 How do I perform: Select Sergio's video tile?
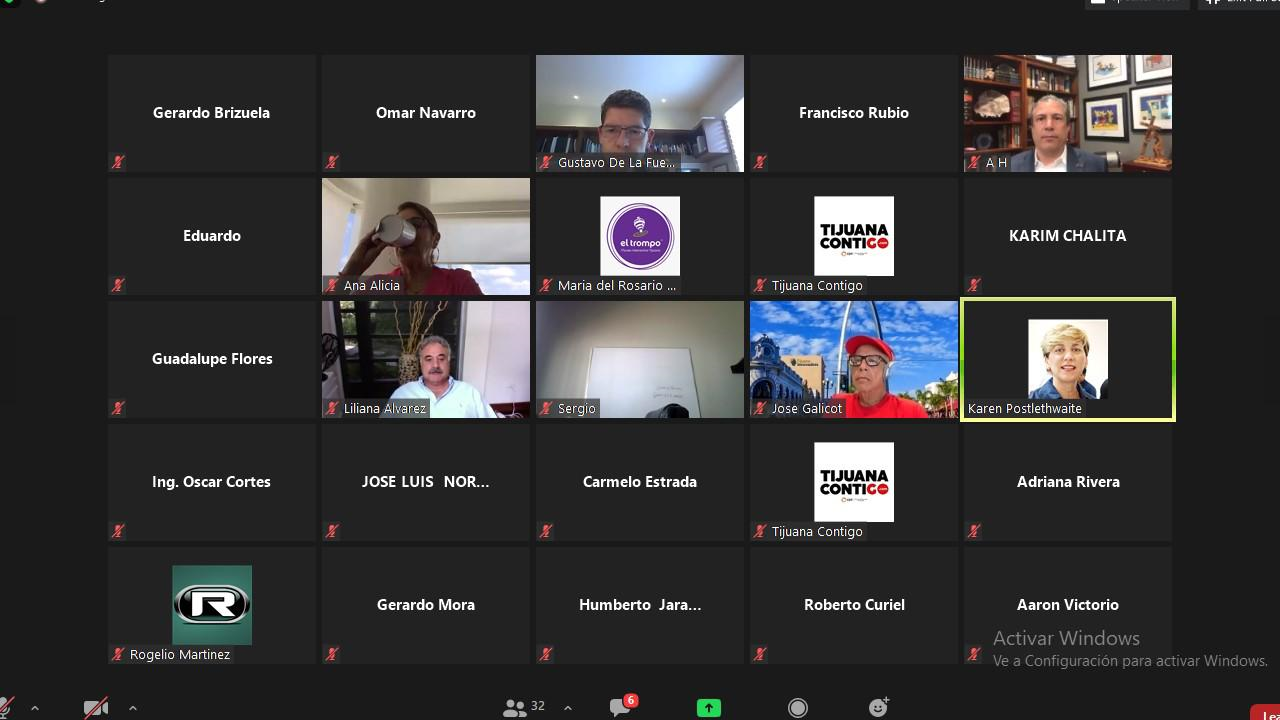[640, 359]
